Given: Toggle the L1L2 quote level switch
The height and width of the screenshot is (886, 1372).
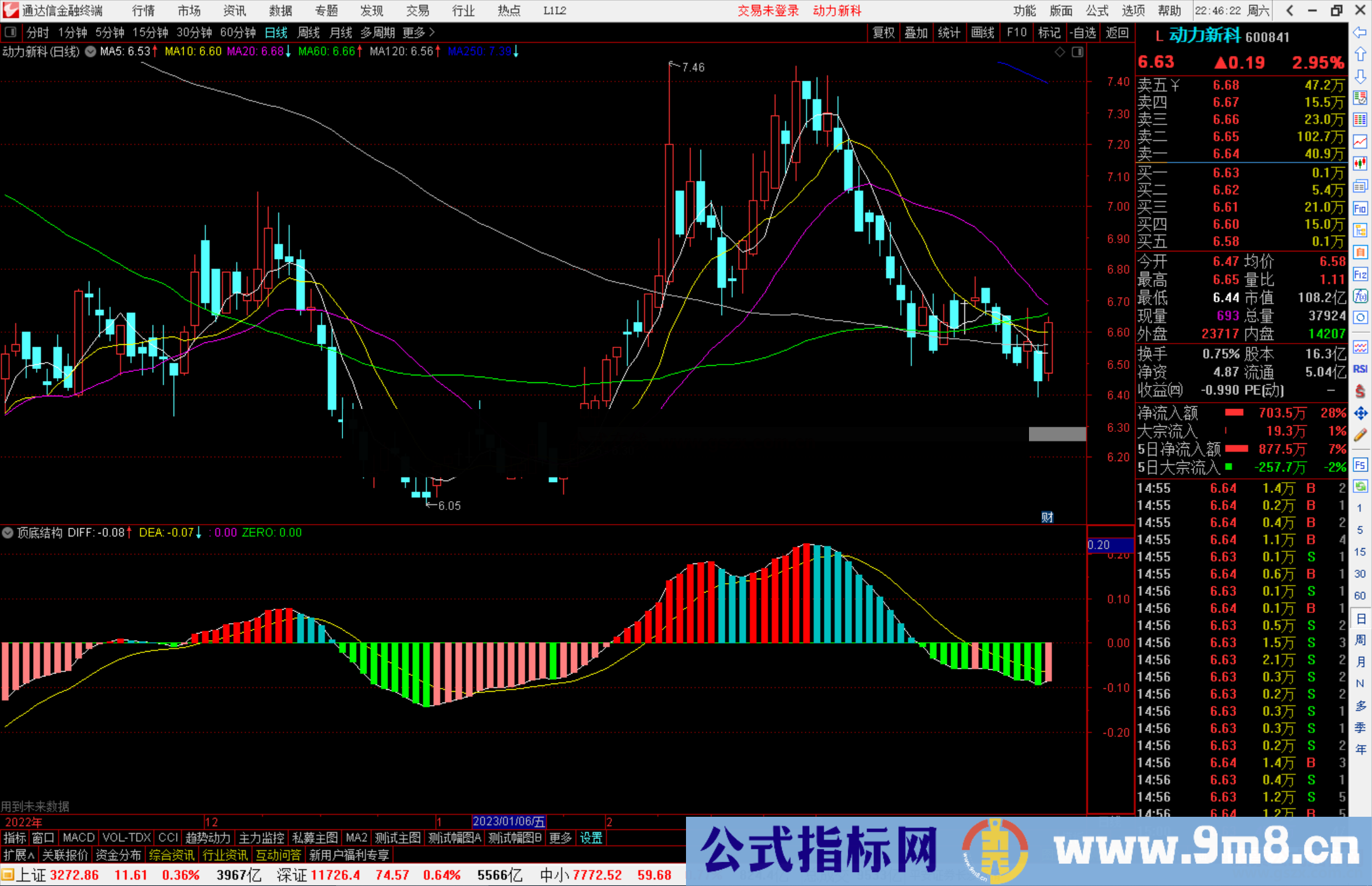Looking at the screenshot, I should [553, 11].
